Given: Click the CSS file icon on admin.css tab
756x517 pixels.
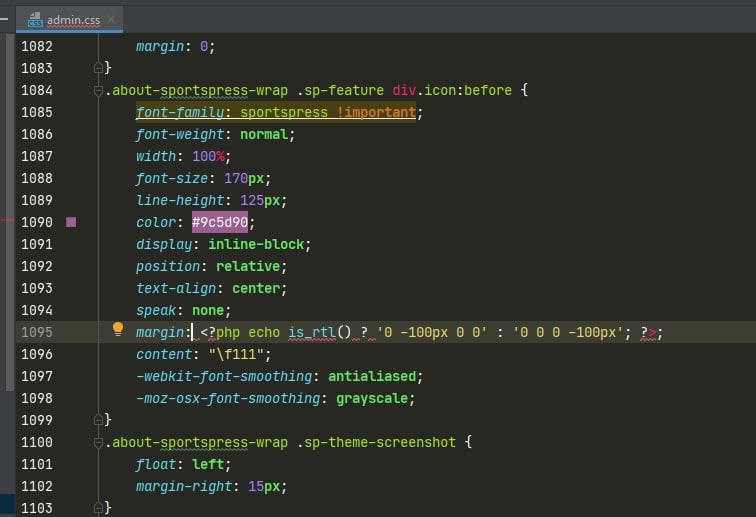Looking at the screenshot, I should pos(35,20).
